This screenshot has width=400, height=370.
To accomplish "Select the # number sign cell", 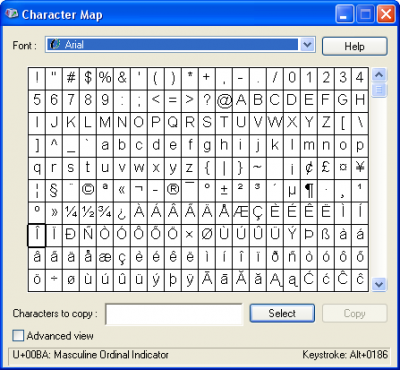I will click(71, 79).
